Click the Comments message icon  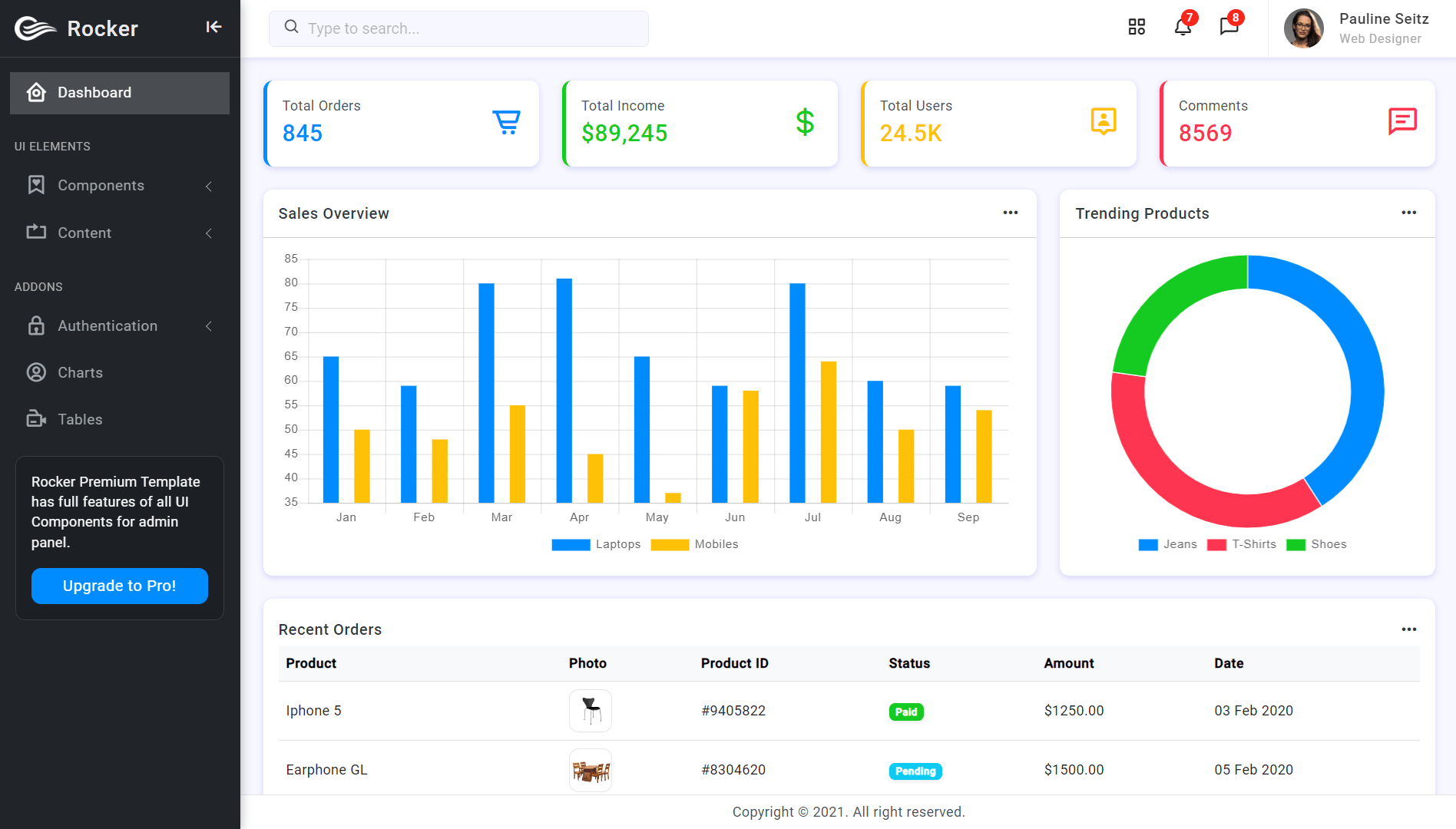click(x=1402, y=122)
